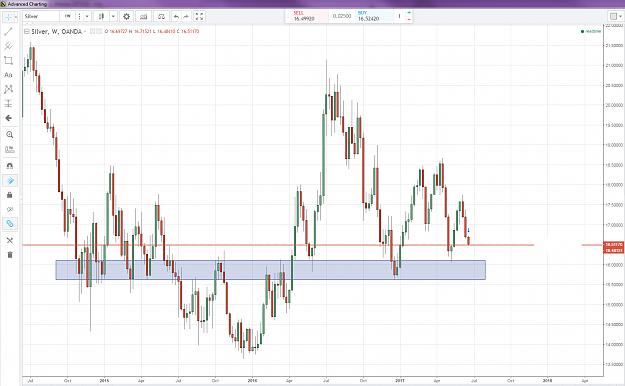Open the interval options dropdown arrow

pyautogui.click(x=87, y=16)
